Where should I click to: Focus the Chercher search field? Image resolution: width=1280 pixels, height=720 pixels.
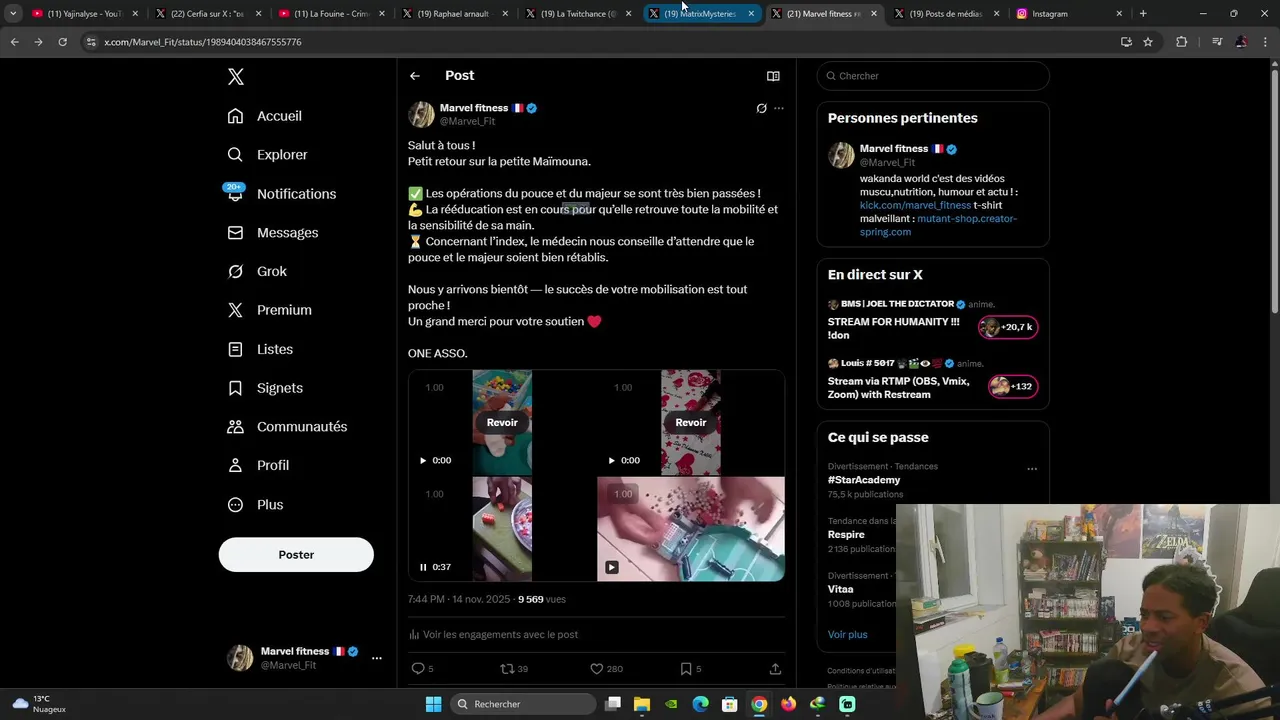pyautogui.click(x=933, y=76)
